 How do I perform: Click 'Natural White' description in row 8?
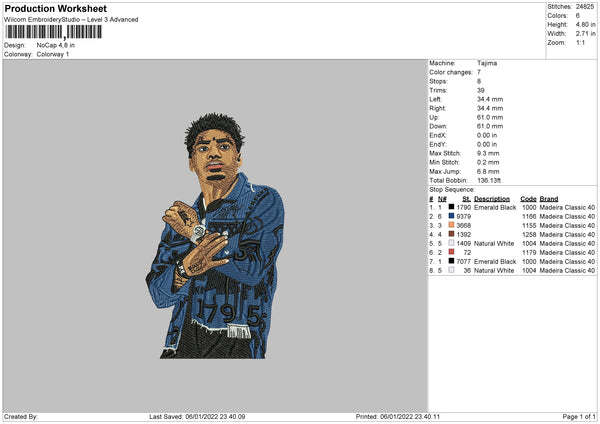click(494, 271)
